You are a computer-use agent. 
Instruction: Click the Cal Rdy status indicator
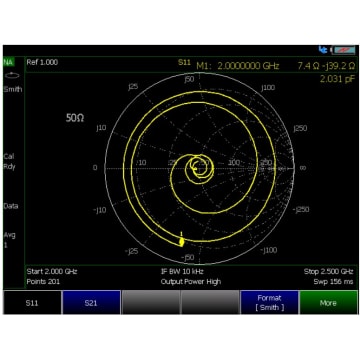(9, 162)
